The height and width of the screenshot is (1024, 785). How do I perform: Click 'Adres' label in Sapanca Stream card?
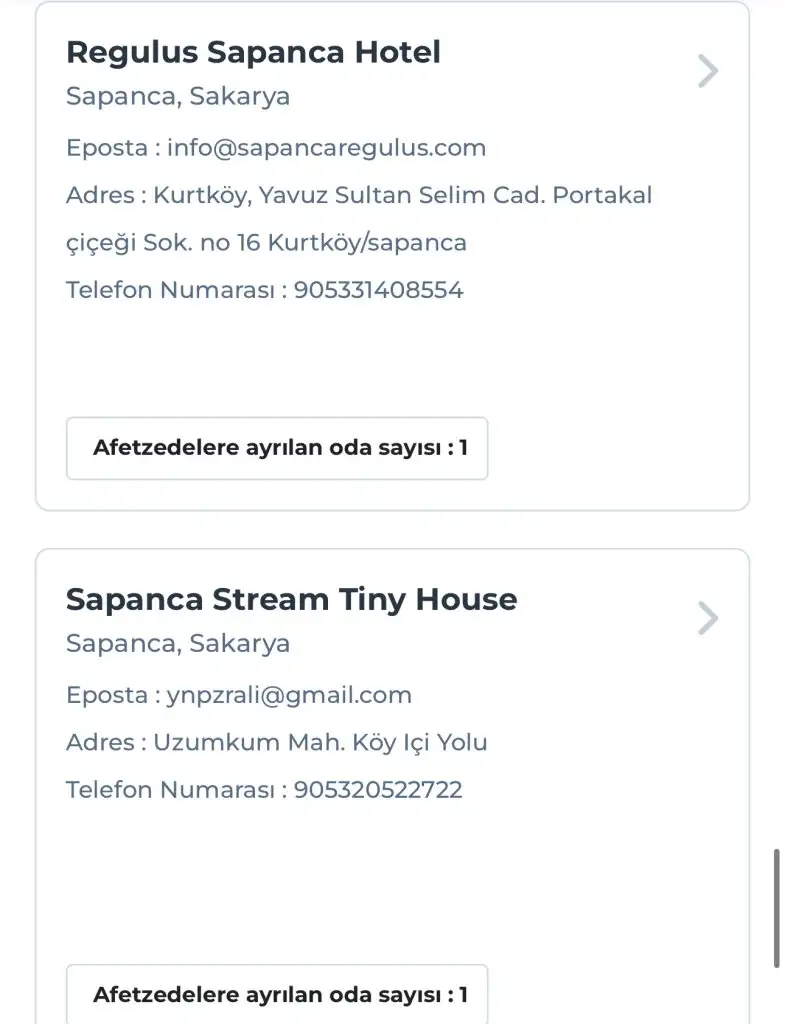pyautogui.click(x=100, y=742)
